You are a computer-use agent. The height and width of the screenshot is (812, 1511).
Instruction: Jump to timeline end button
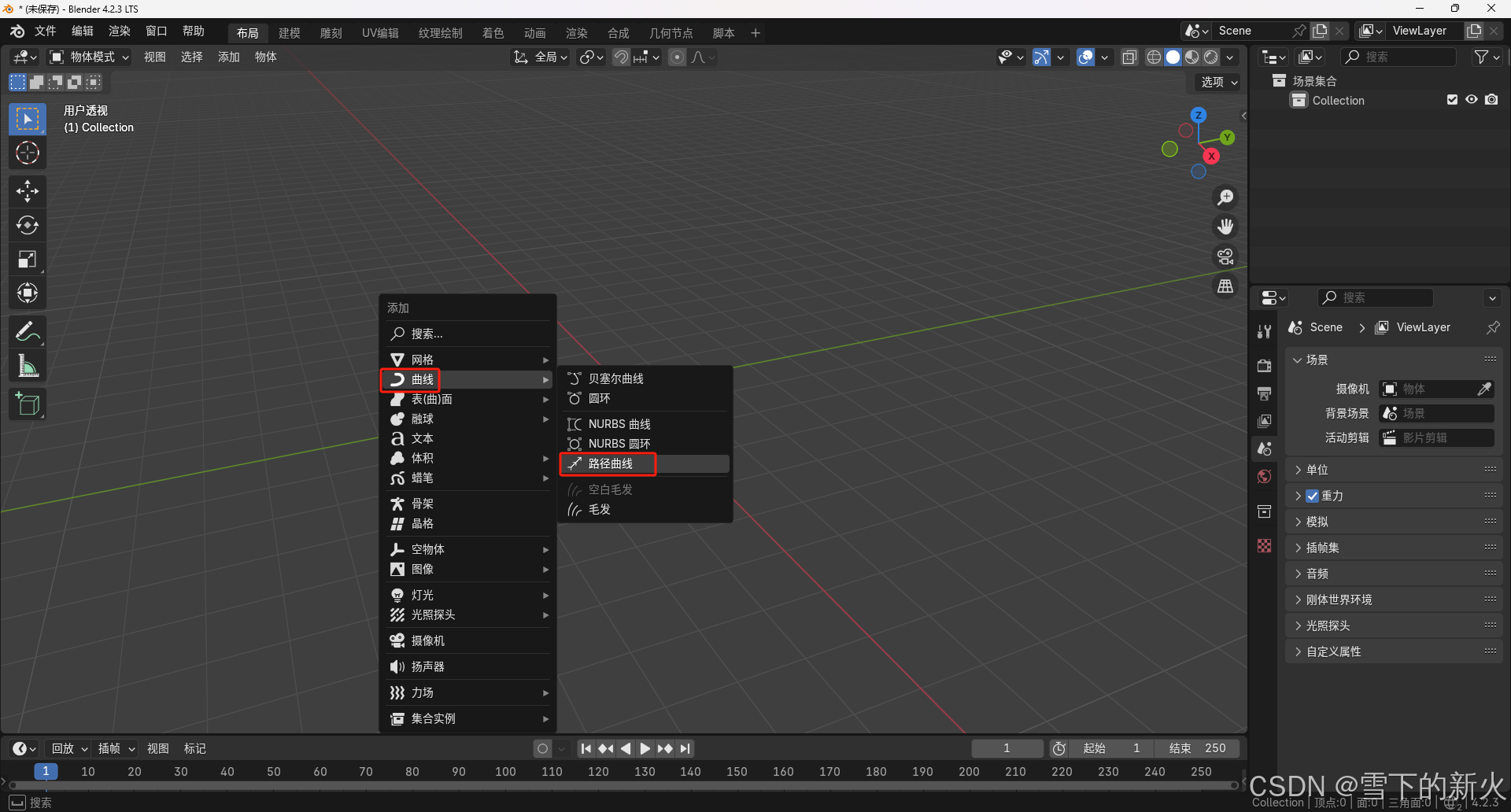685,748
